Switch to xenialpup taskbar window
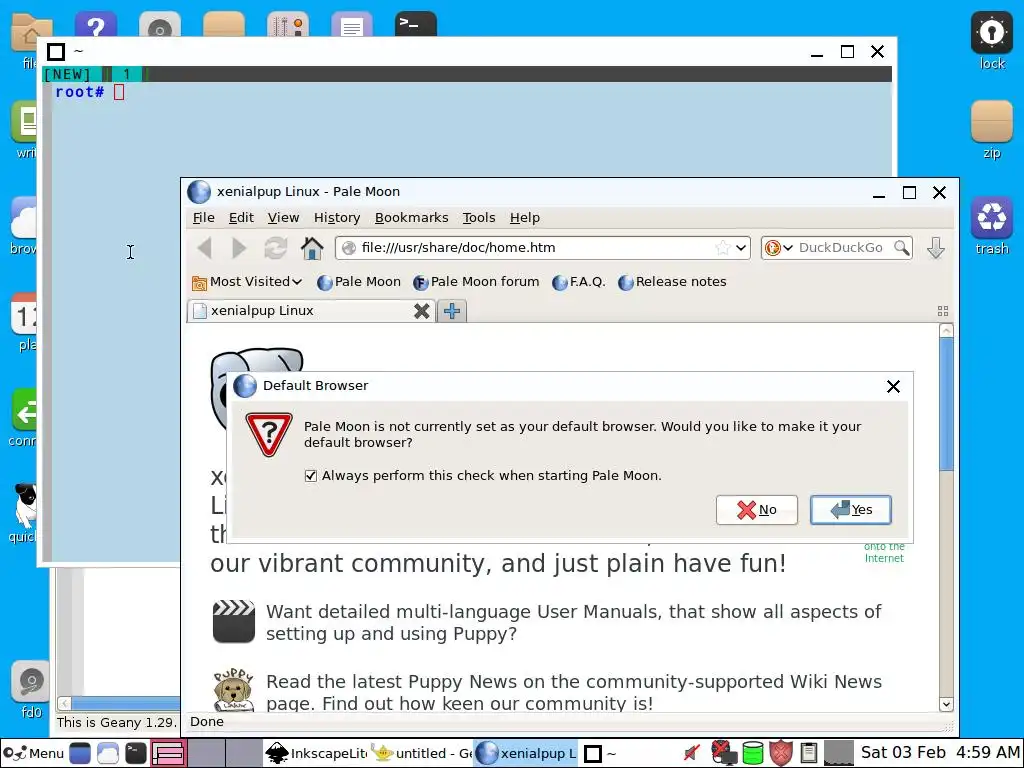The width and height of the screenshot is (1024, 768). pyautogui.click(x=526, y=753)
